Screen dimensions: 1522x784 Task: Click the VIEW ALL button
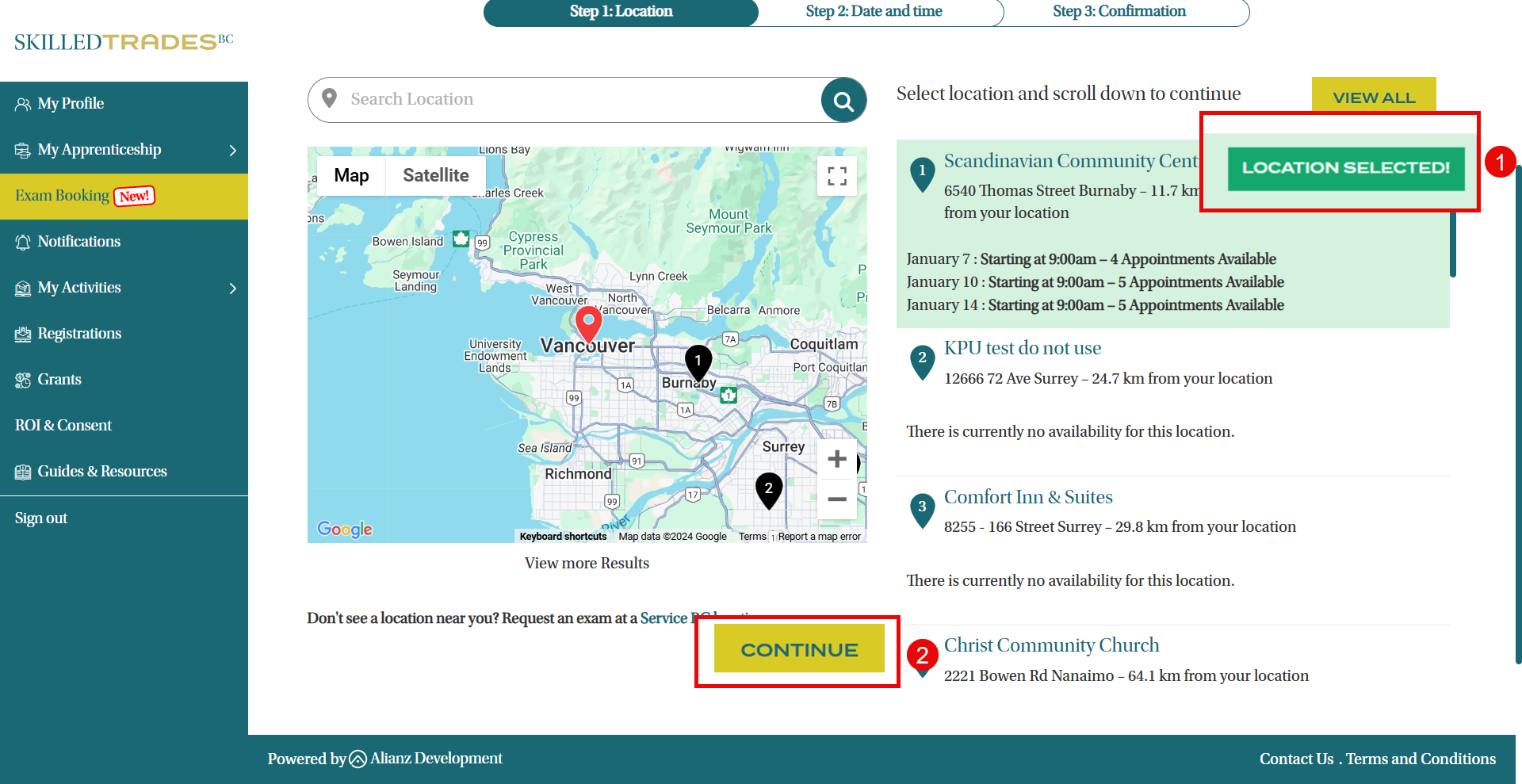click(x=1373, y=97)
